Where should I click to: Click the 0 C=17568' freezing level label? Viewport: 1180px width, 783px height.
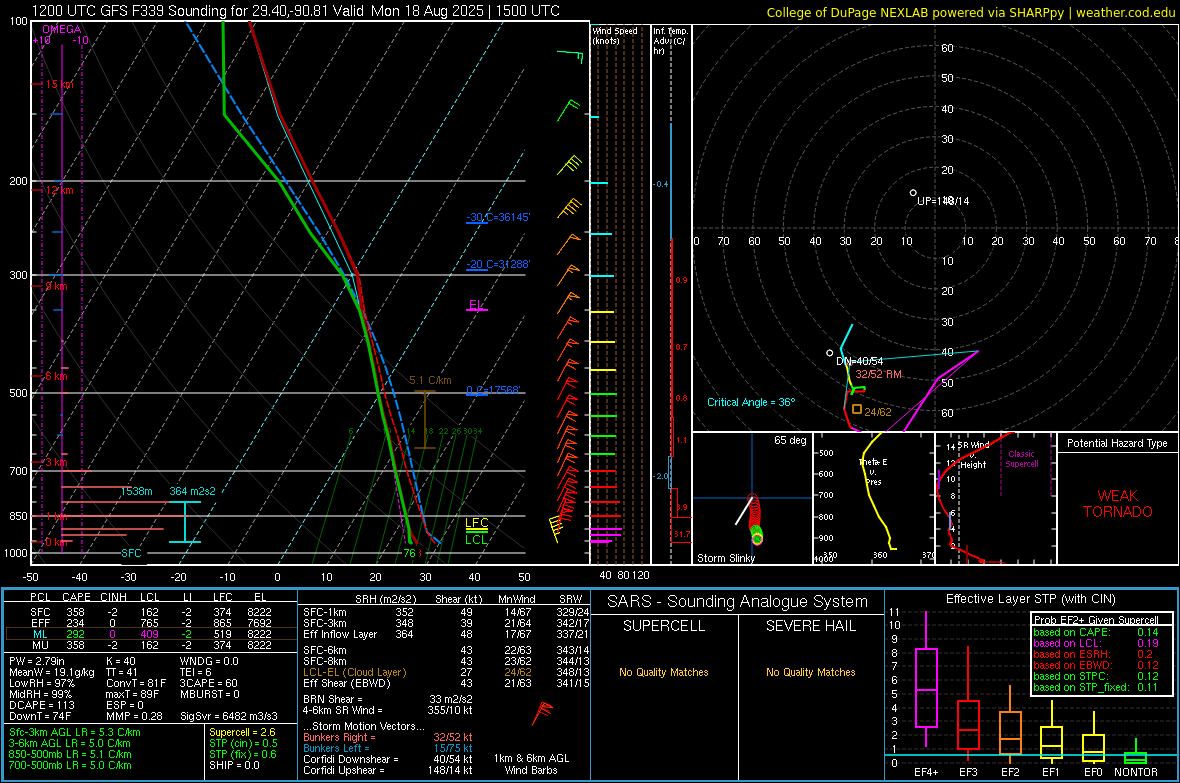tap(494, 390)
